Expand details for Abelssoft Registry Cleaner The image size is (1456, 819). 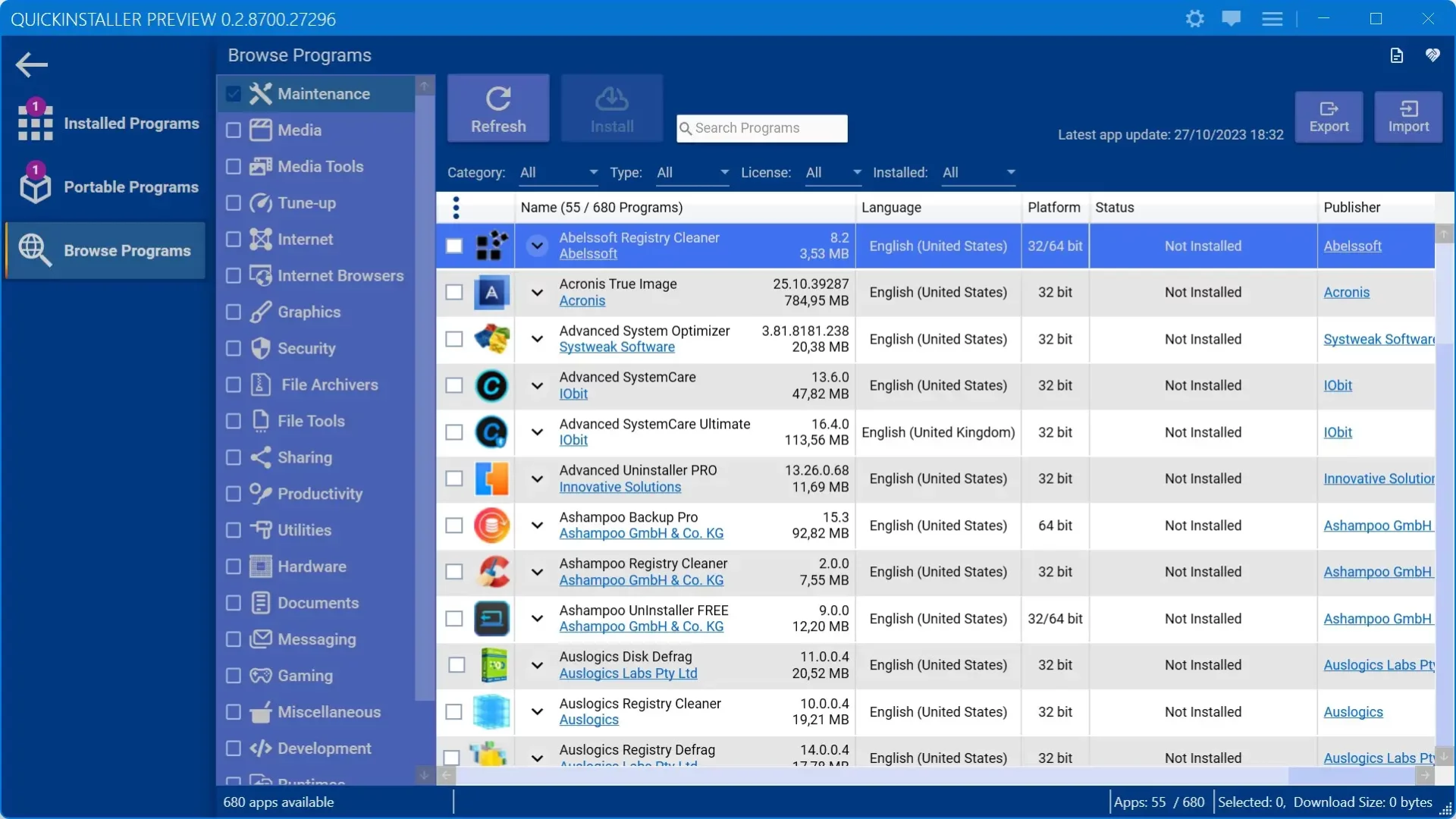point(537,246)
